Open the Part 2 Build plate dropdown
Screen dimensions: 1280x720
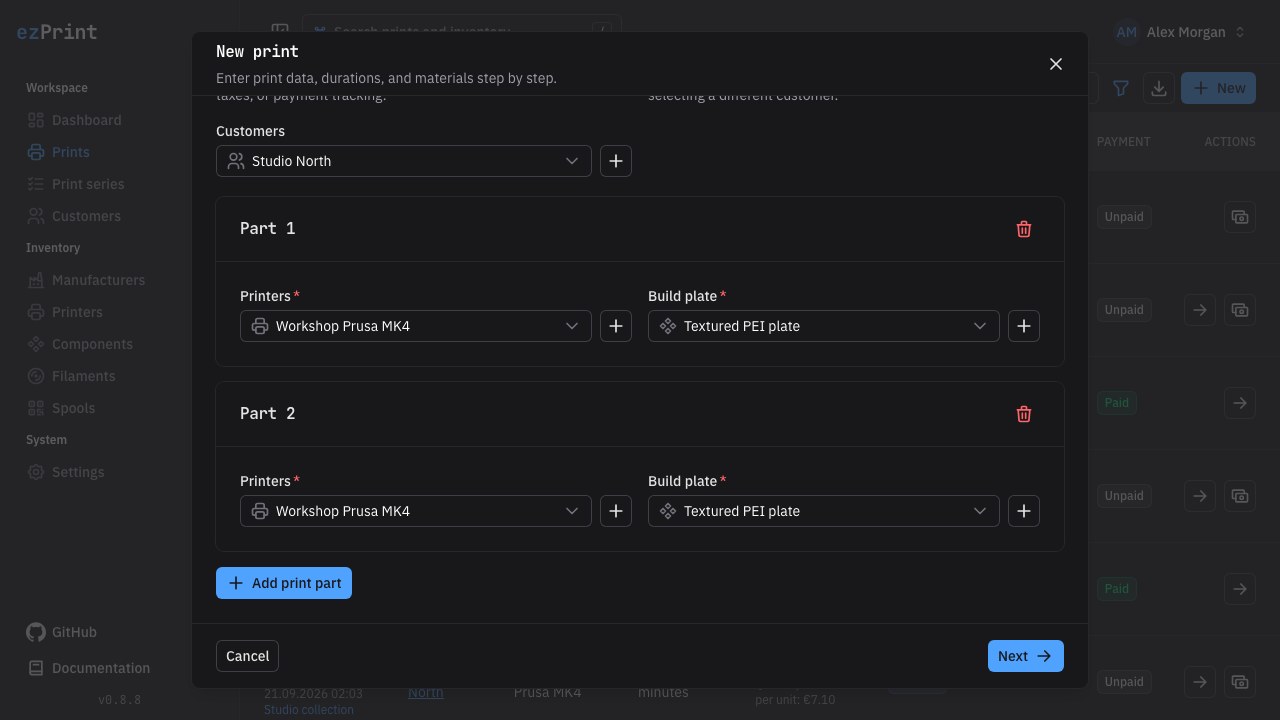coord(824,511)
